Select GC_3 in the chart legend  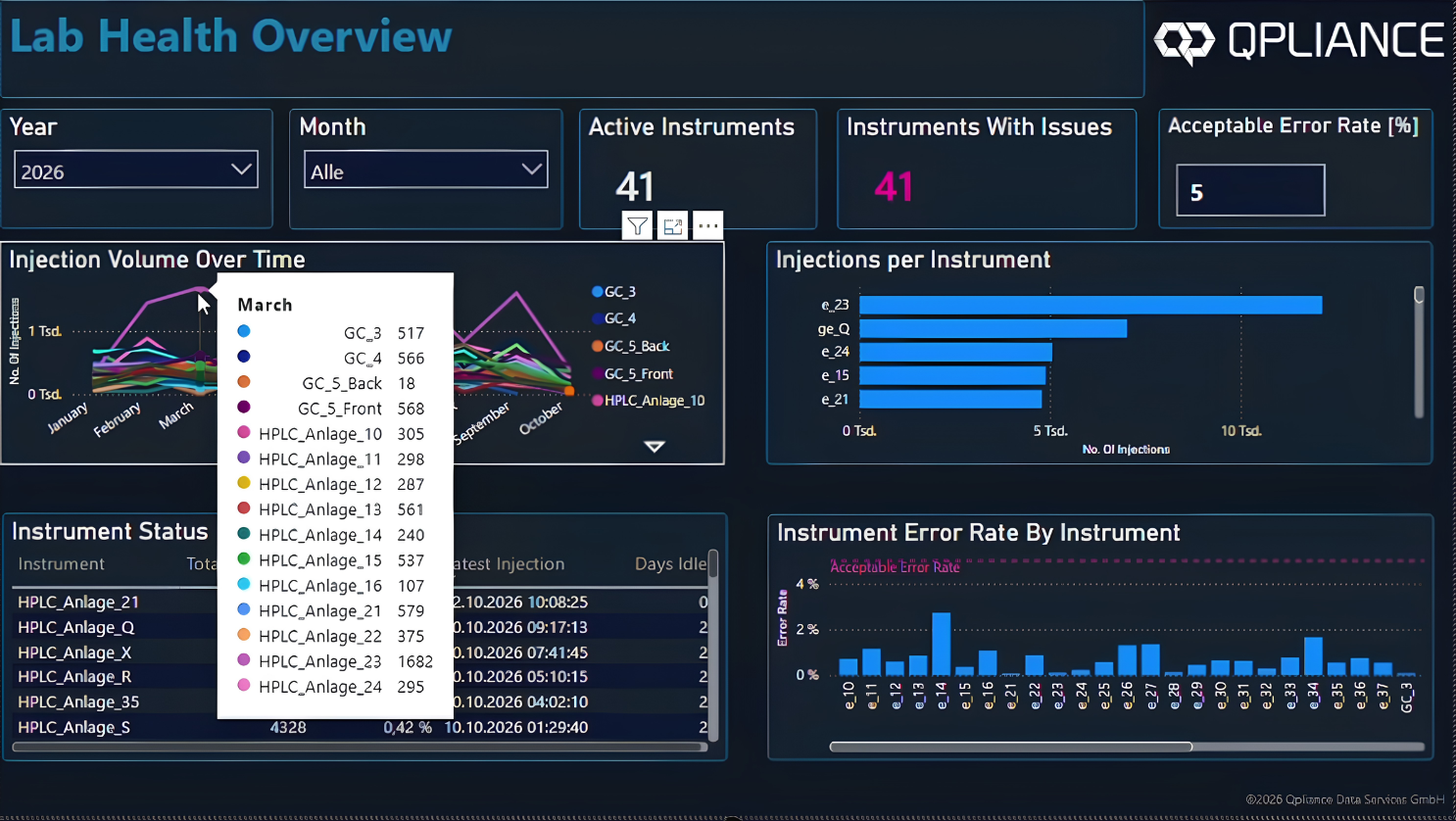[614, 292]
